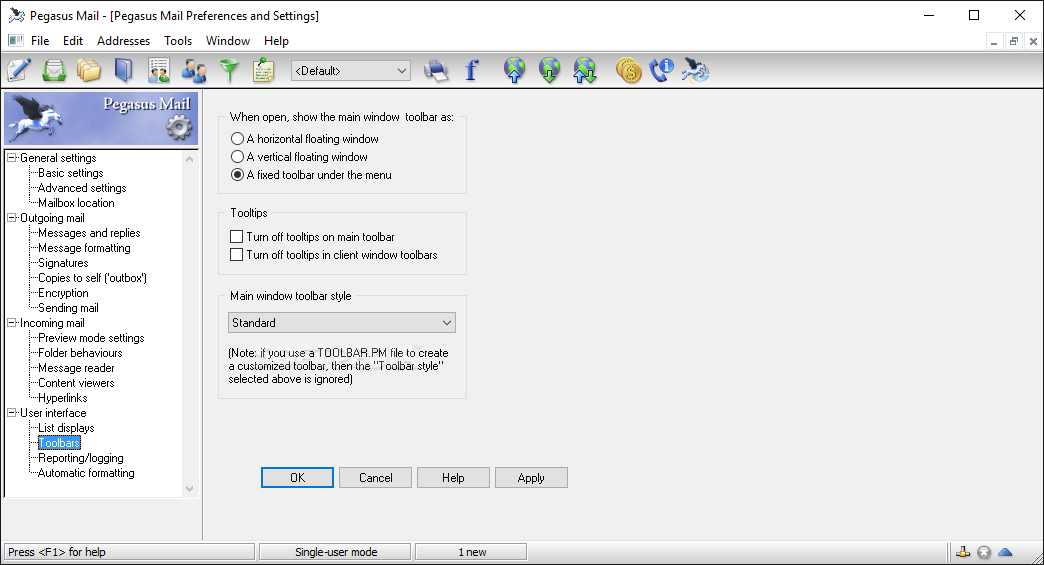The width and height of the screenshot is (1044, 565).
Task: Open Sending mail settings
Action: pyautogui.click(x=68, y=308)
